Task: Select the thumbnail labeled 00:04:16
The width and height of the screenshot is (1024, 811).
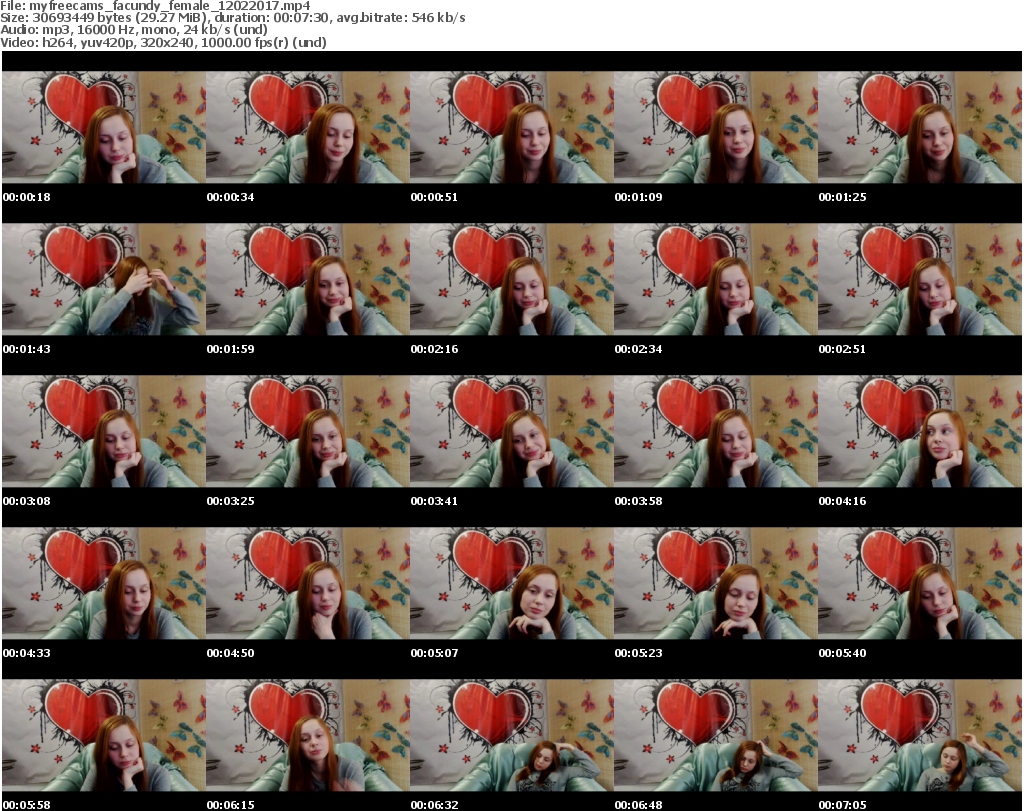Action: (920, 431)
